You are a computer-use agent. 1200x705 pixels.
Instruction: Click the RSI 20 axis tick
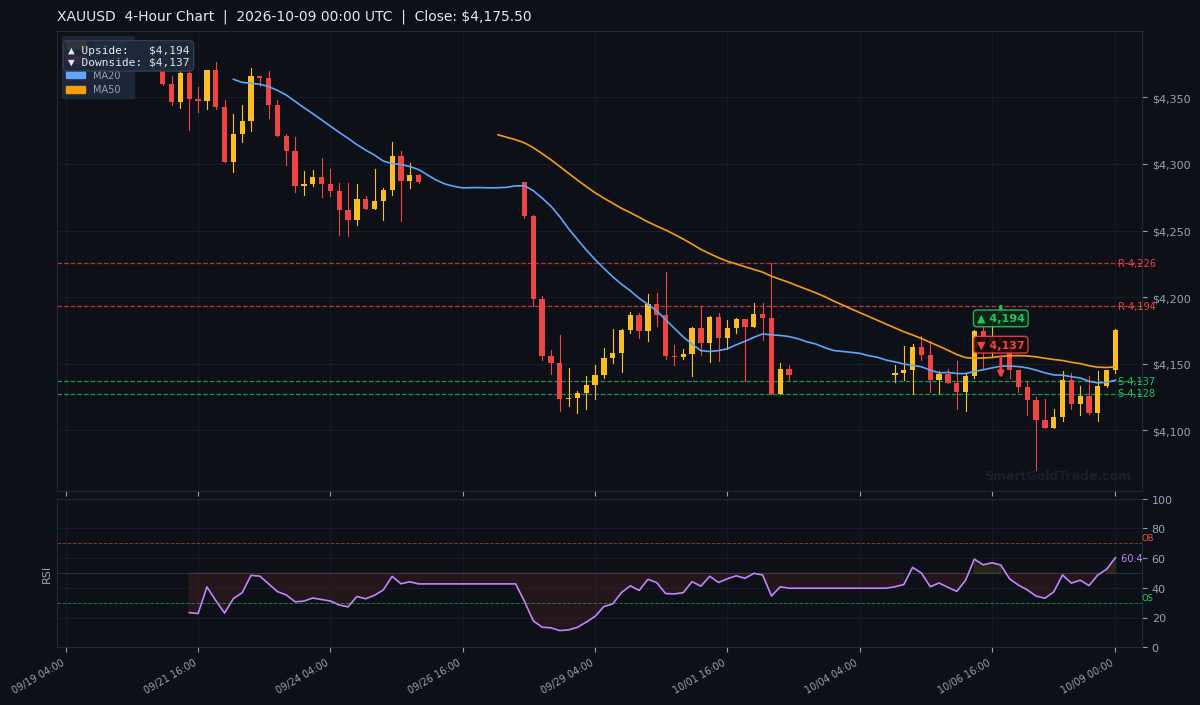(1159, 619)
